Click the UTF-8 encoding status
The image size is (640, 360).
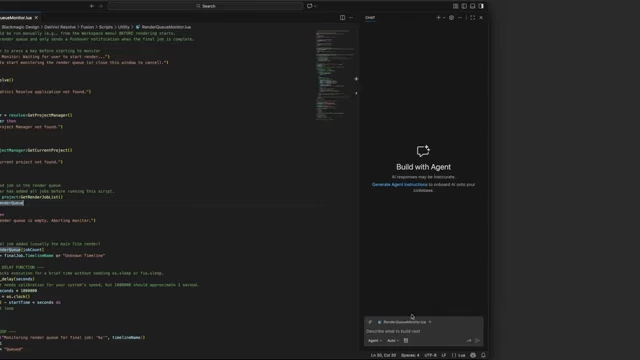pos(430,355)
